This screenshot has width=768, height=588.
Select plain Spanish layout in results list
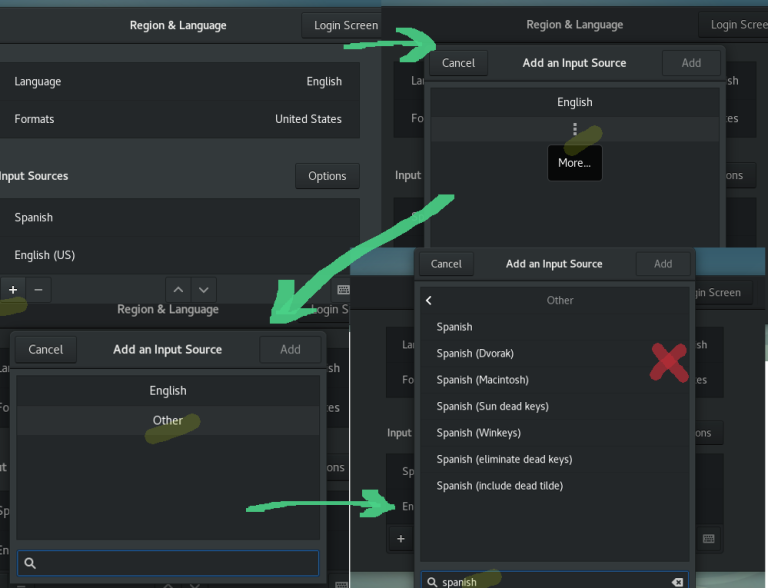pos(554,327)
